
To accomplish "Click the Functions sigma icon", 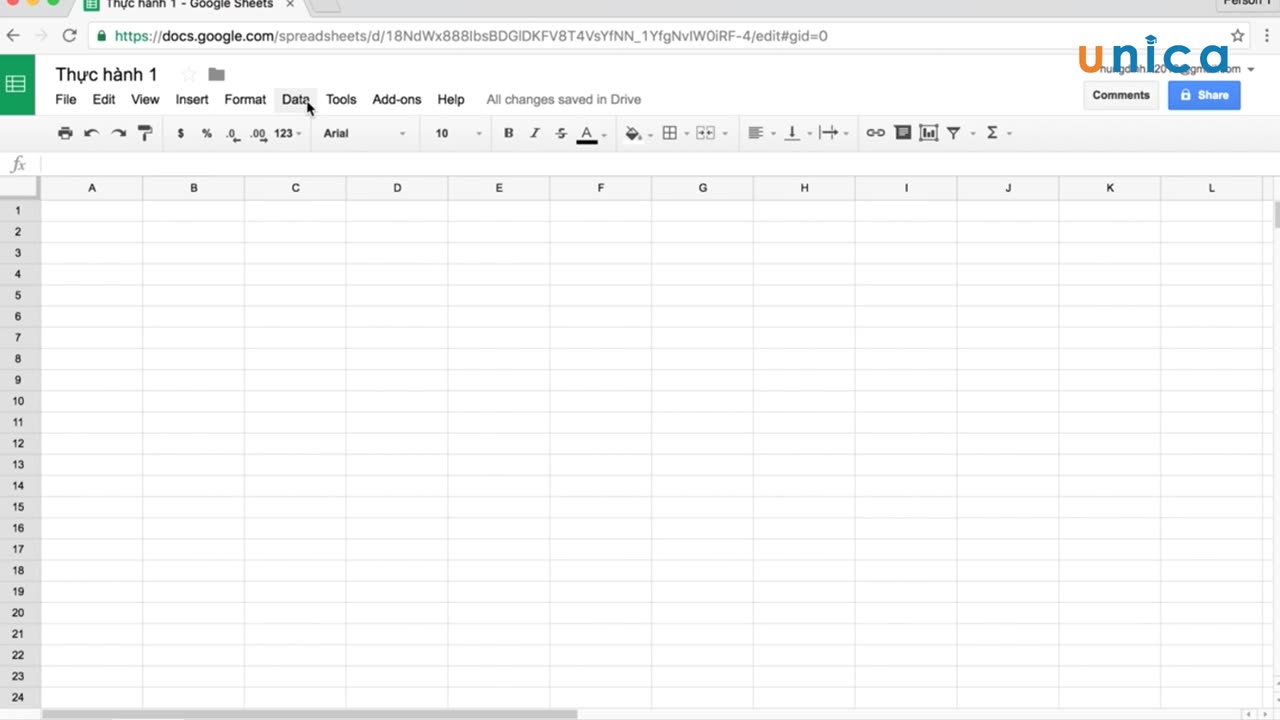I will pyautogui.click(x=992, y=133).
